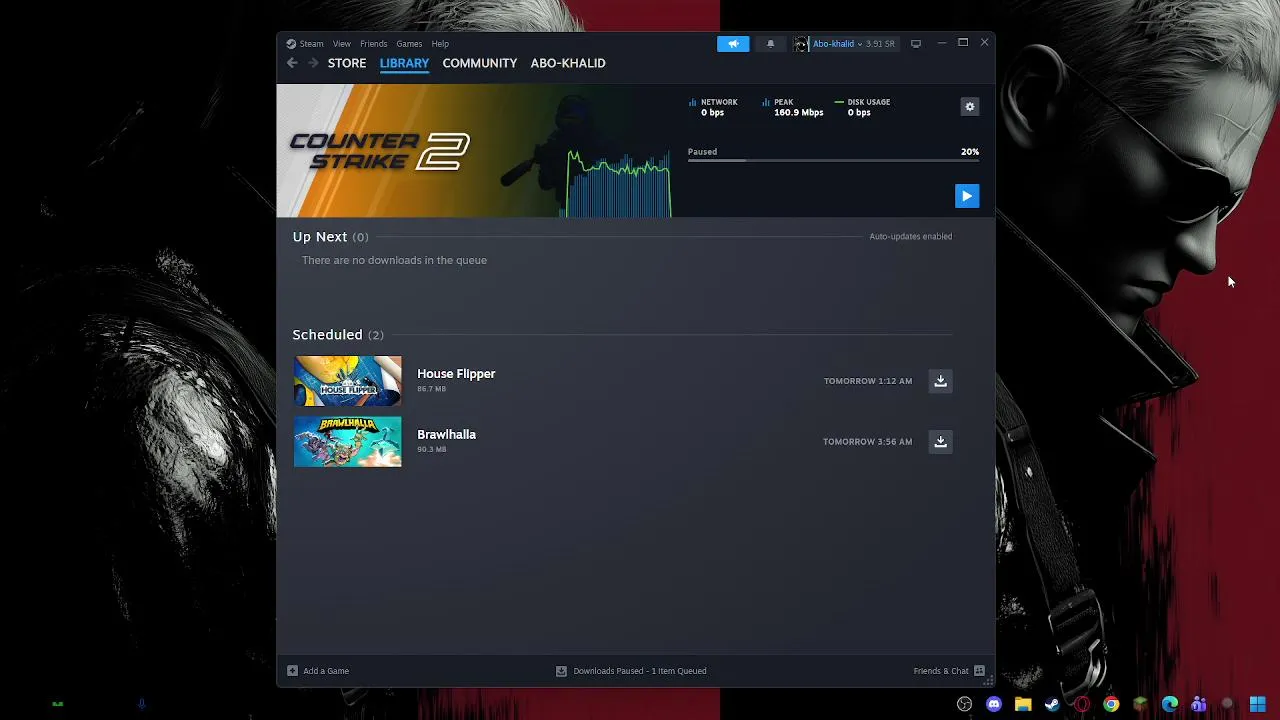Go back with the left arrow
Image resolution: width=1280 pixels, height=720 pixels.
coord(292,63)
